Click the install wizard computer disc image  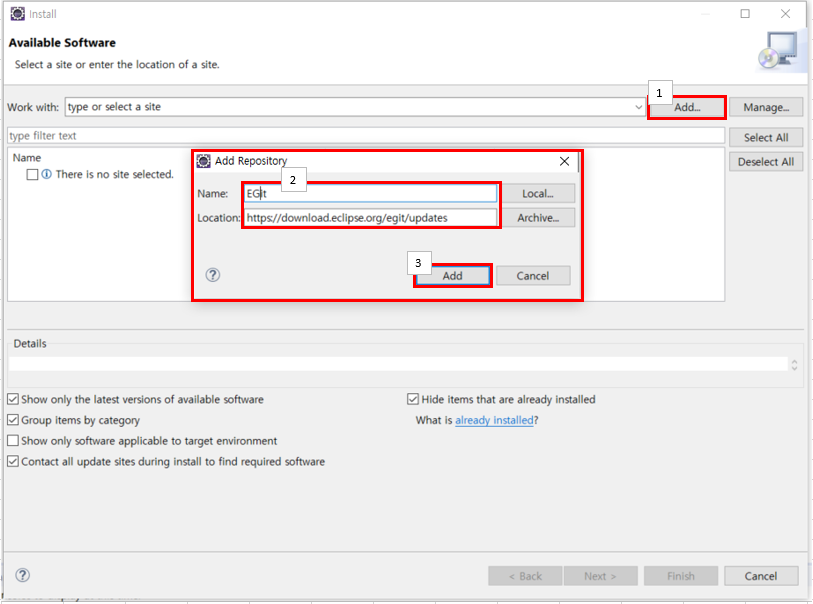point(779,51)
